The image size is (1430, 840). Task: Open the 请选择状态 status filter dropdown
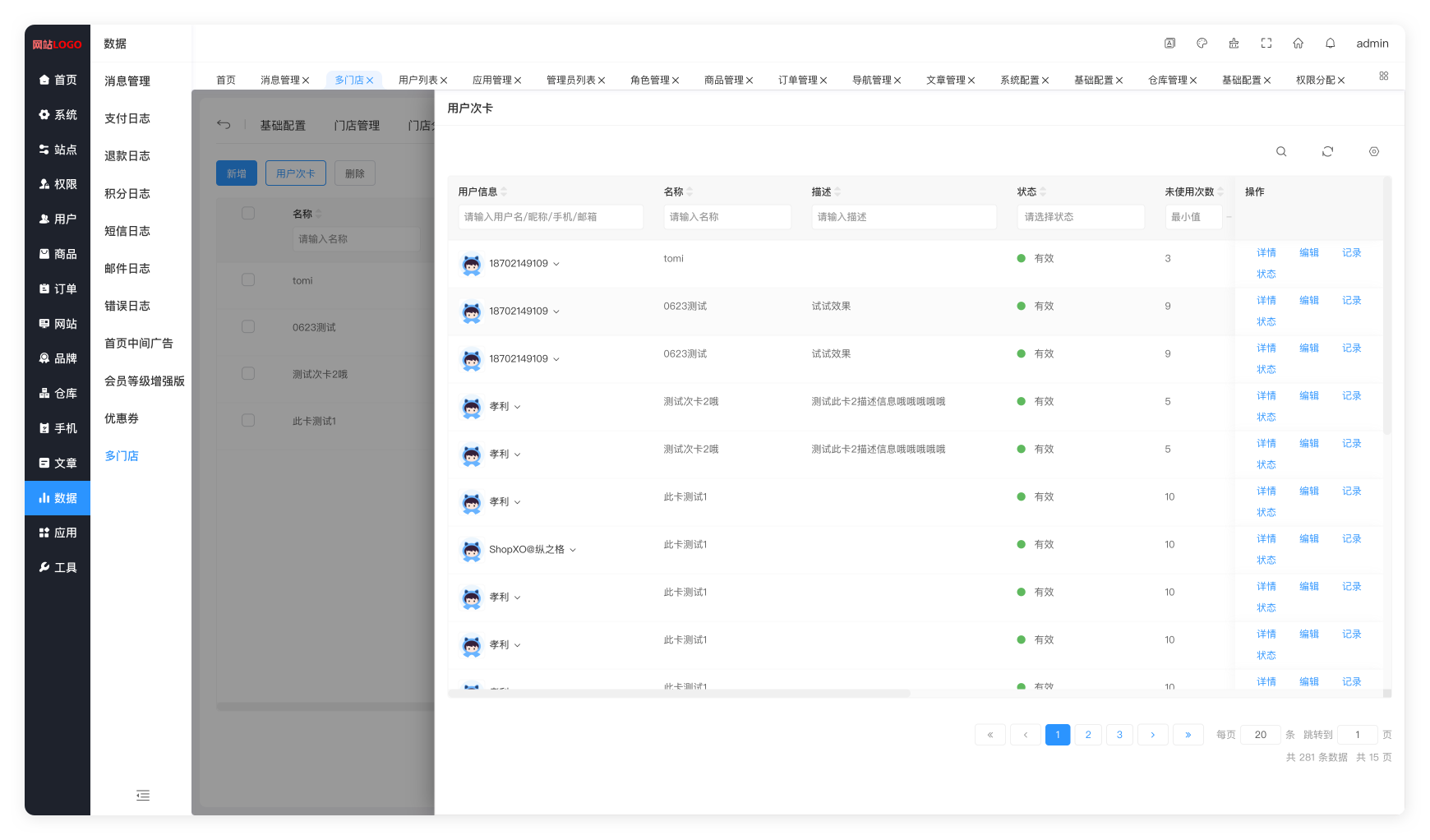(x=1080, y=217)
